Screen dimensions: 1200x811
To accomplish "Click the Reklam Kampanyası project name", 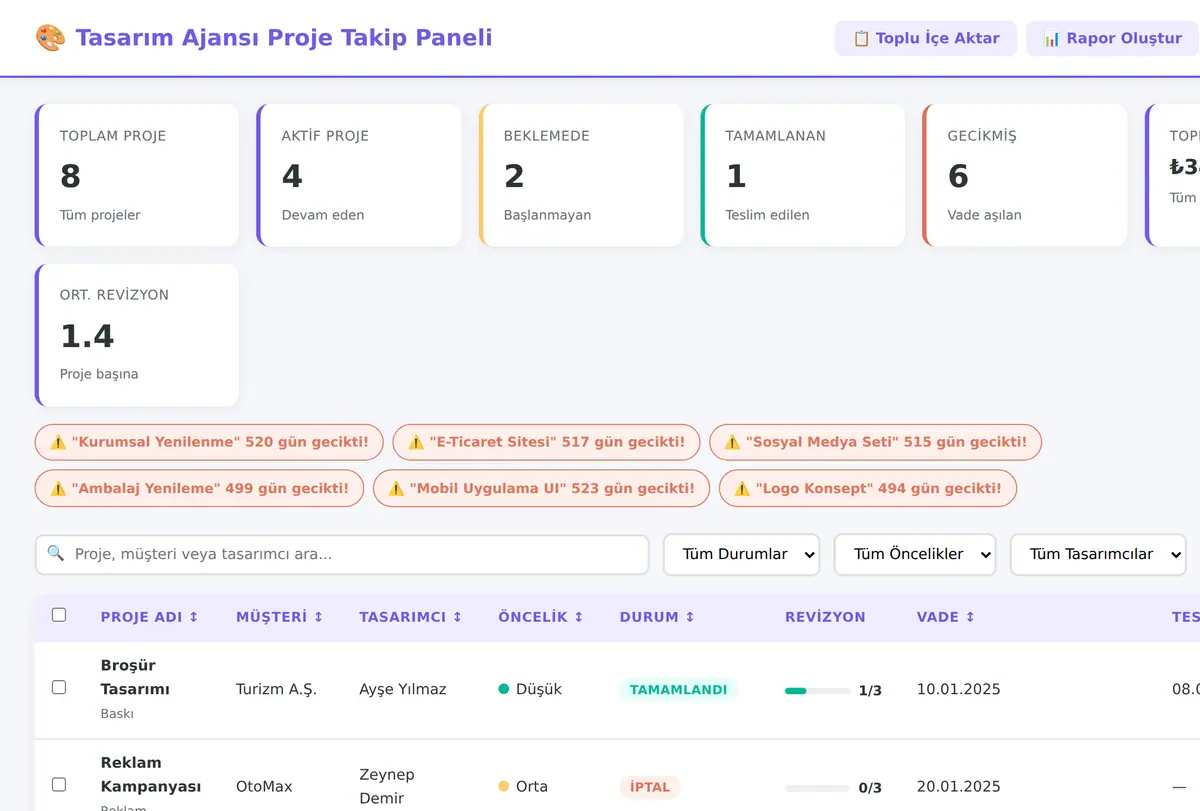I will coord(151,774).
